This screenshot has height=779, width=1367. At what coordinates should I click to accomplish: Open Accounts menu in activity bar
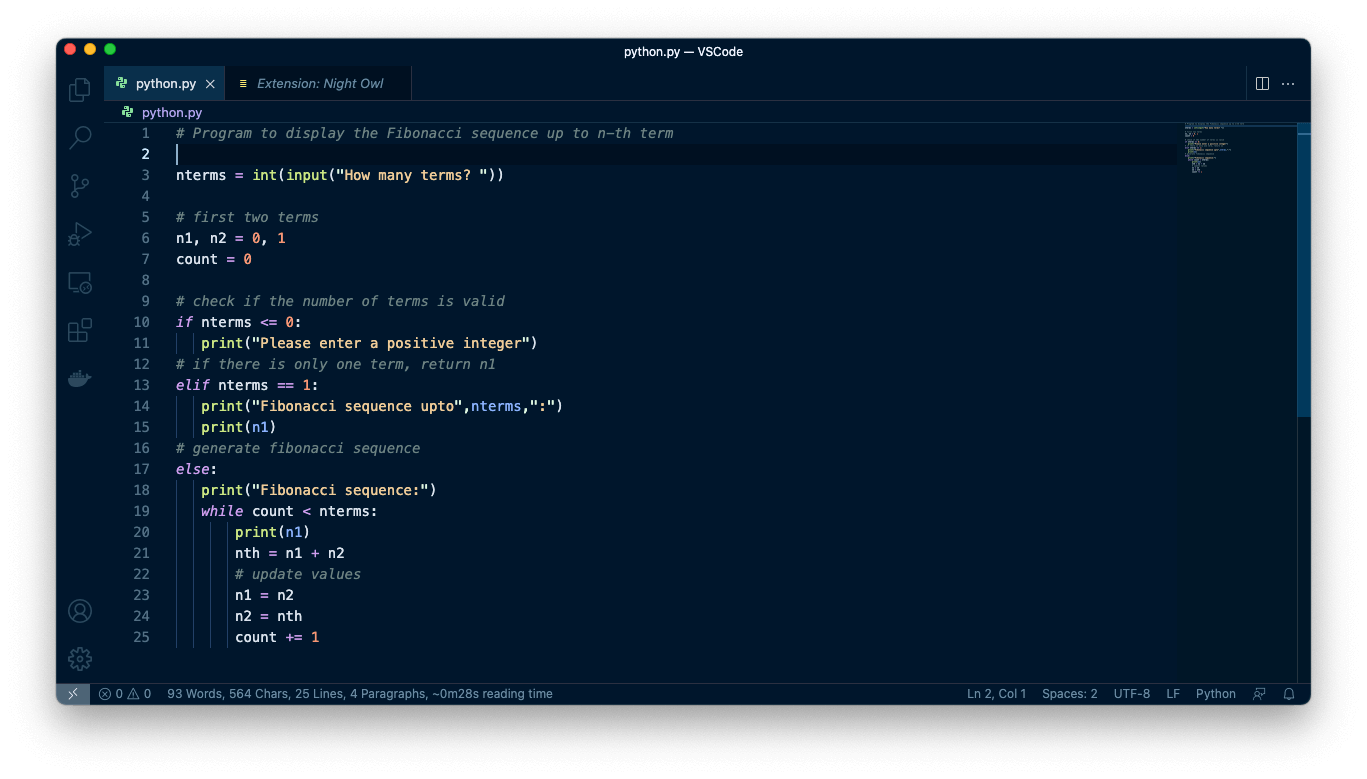click(x=80, y=611)
